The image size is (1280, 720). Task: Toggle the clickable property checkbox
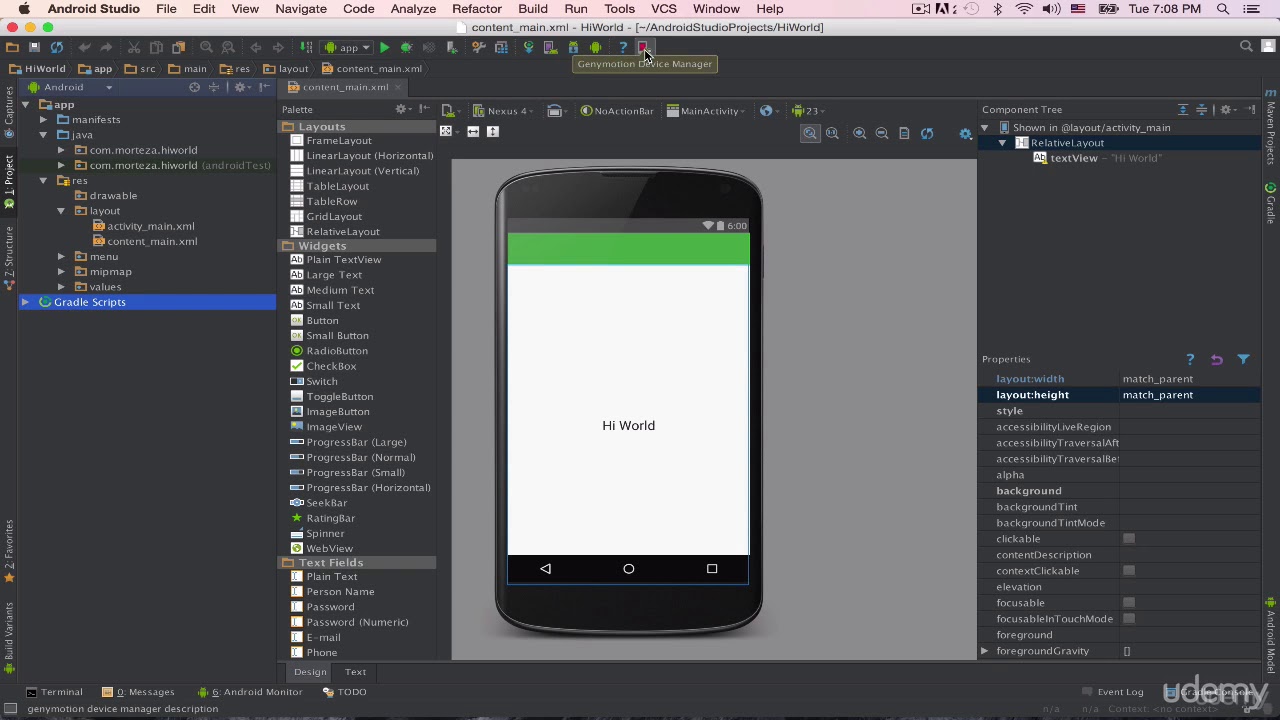pos(1129,539)
